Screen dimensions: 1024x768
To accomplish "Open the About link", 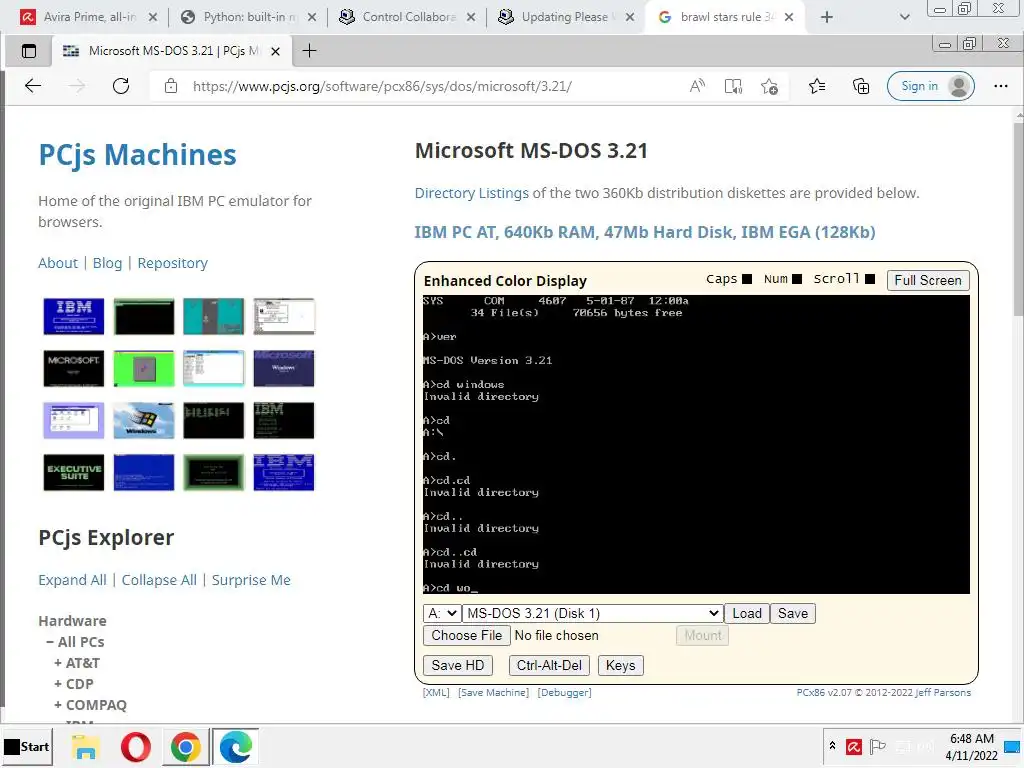I will pos(57,263).
